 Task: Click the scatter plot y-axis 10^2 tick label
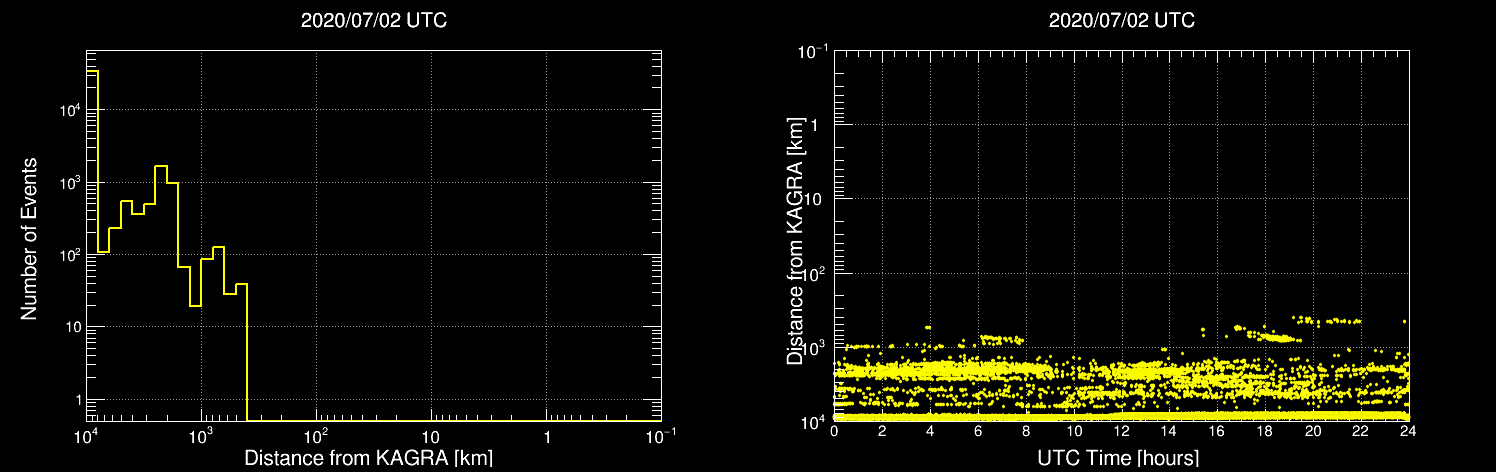pyautogui.click(x=813, y=272)
